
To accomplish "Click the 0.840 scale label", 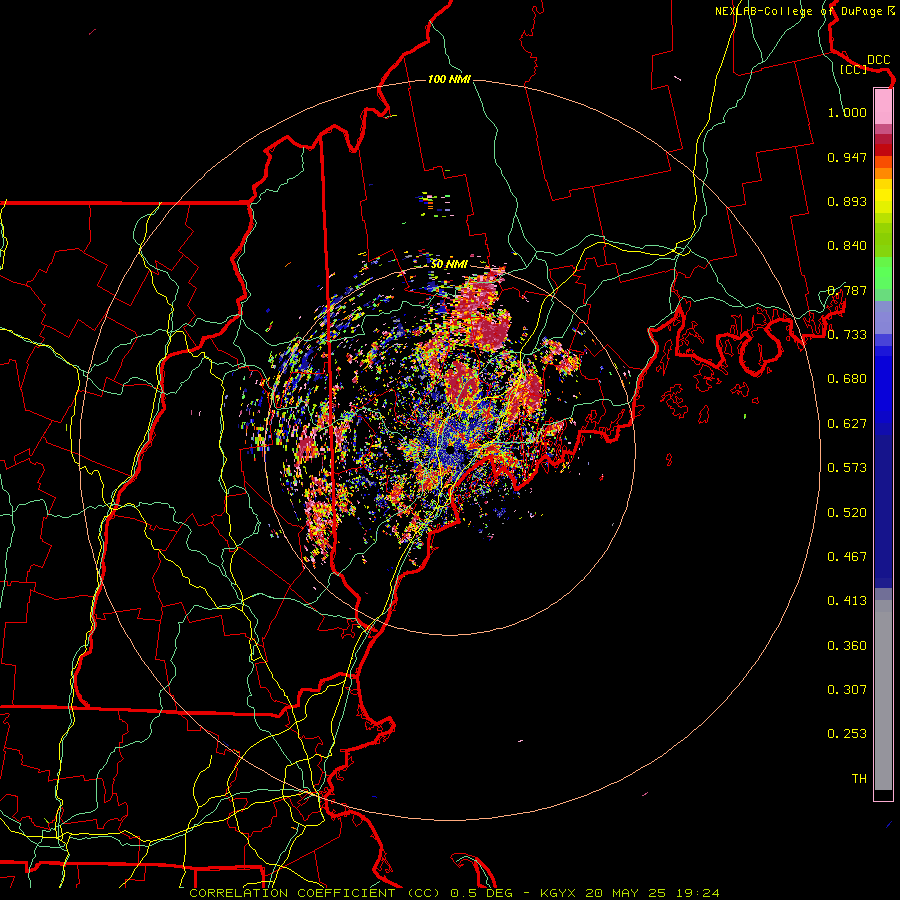I will pos(847,246).
